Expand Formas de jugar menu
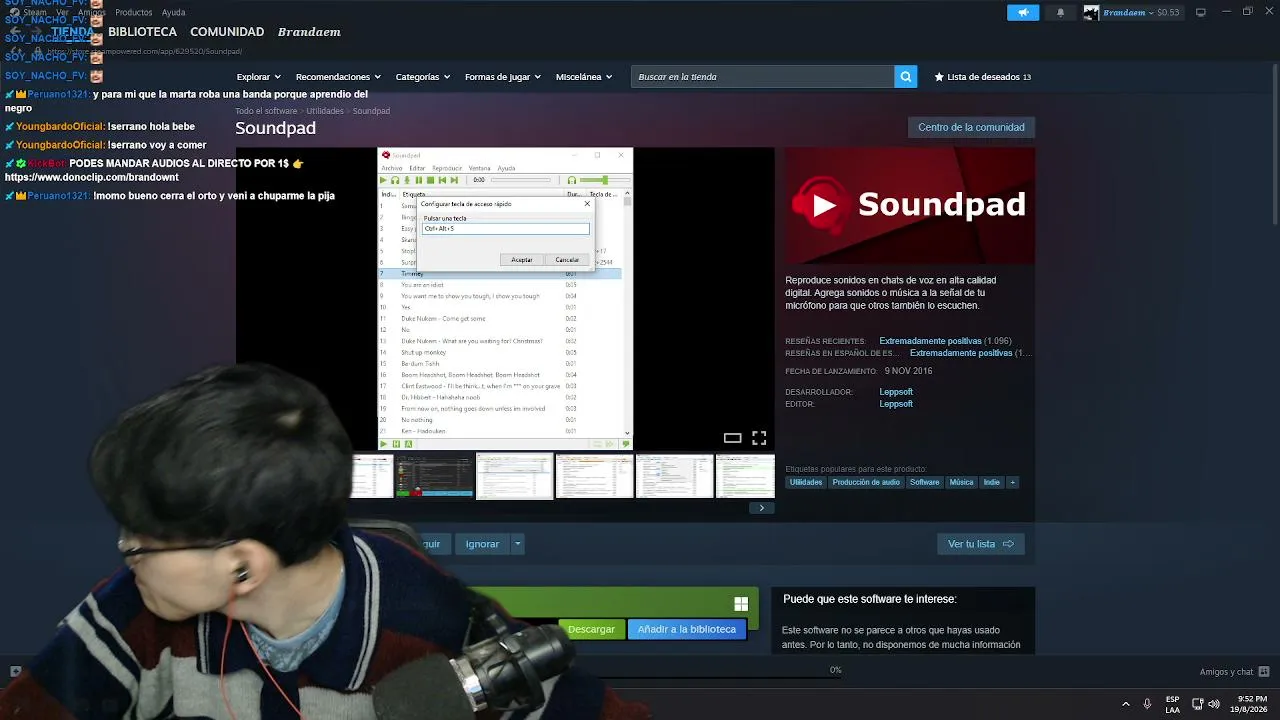 [x=503, y=77]
